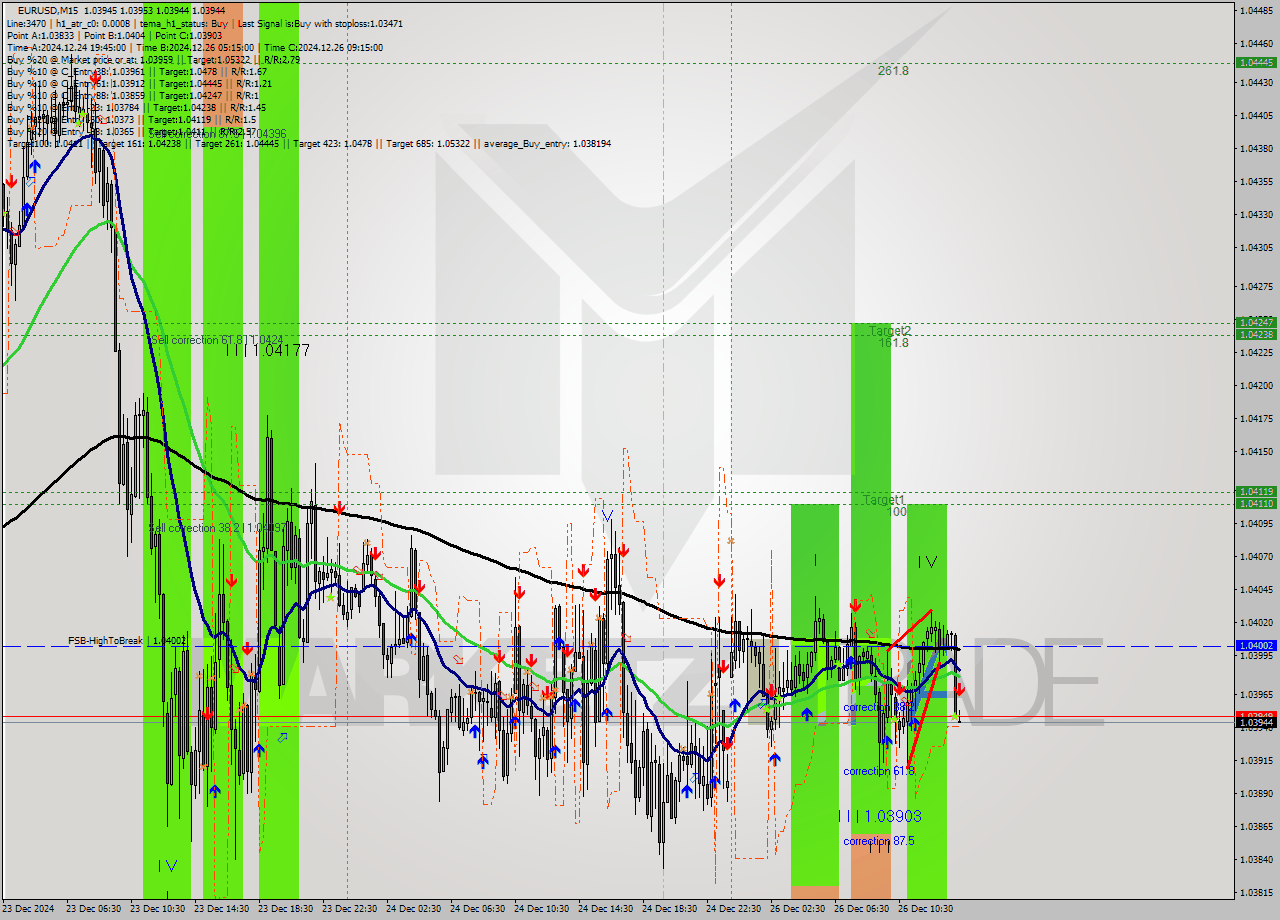Click the '26 Dec 06:30' time label

pos(861,909)
